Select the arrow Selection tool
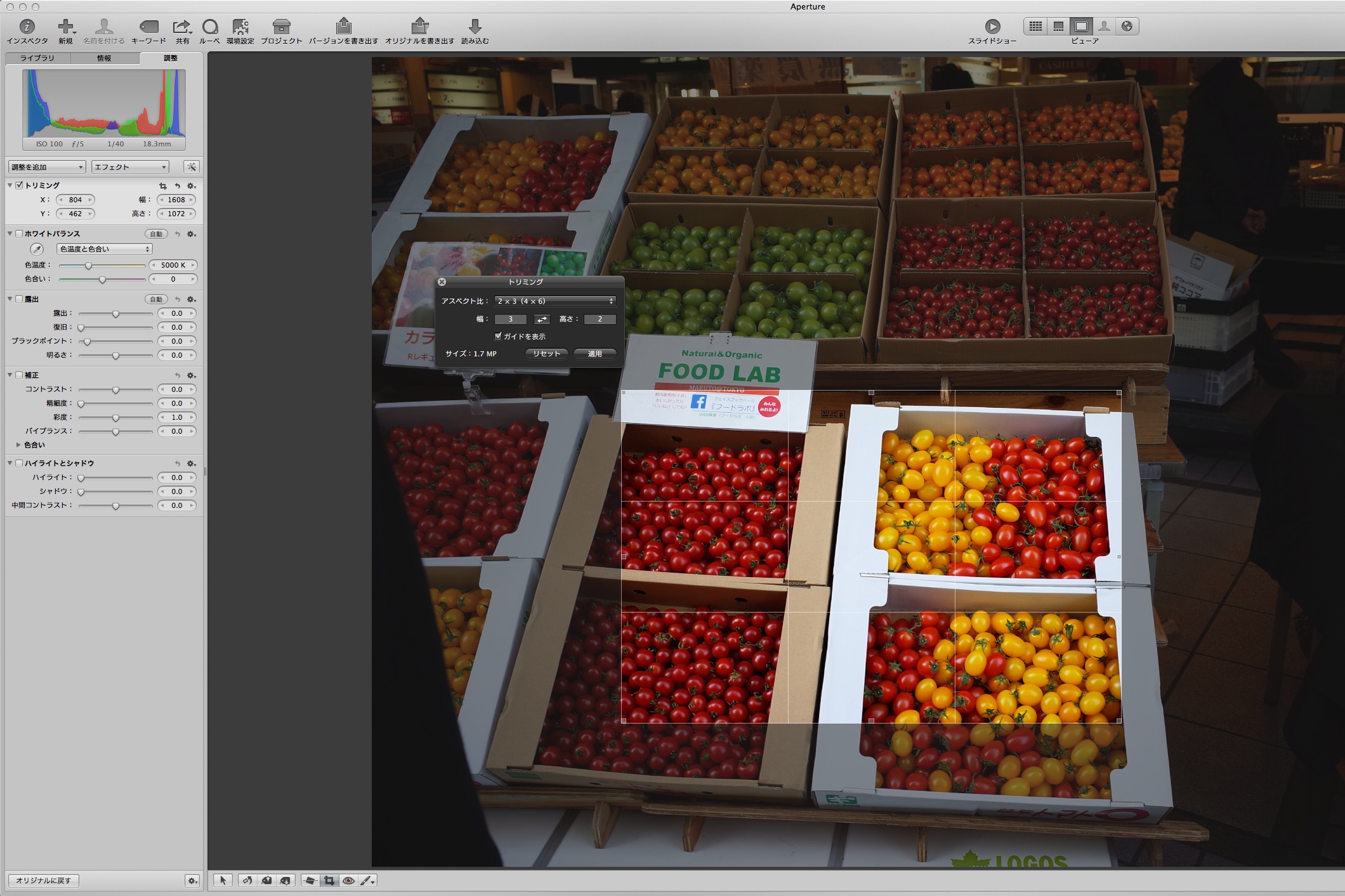The width and height of the screenshot is (1345, 896). [223, 880]
